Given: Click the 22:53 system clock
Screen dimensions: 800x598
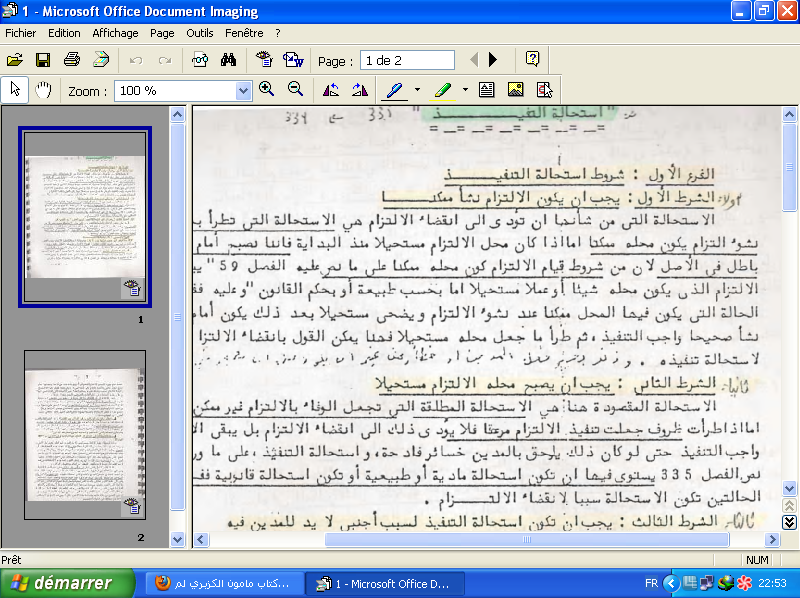Looking at the screenshot, I should tap(772, 583).
